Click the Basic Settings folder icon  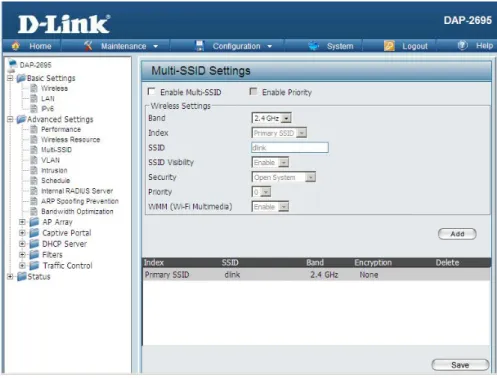(x=21, y=78)
